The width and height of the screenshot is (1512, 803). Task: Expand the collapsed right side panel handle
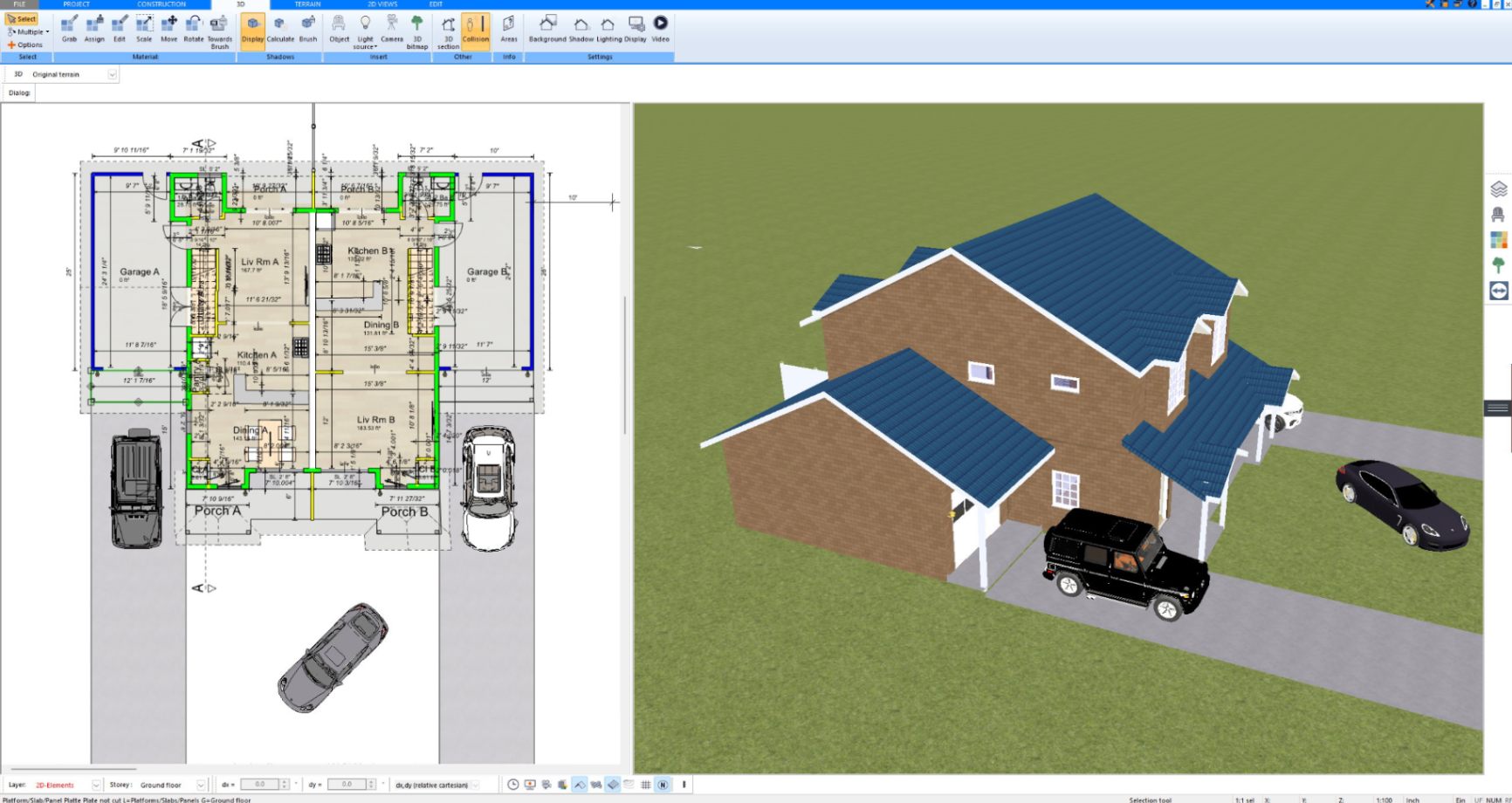[x=1497, y=408]
